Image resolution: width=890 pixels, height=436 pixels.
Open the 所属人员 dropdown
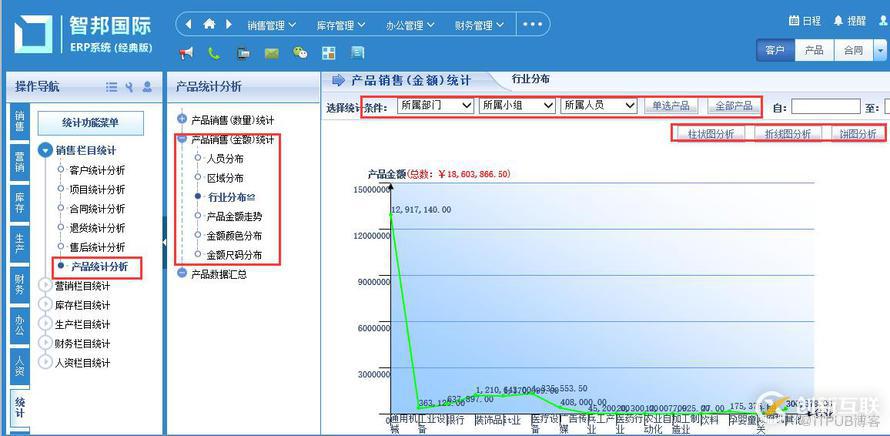click(x=599, y=106)
